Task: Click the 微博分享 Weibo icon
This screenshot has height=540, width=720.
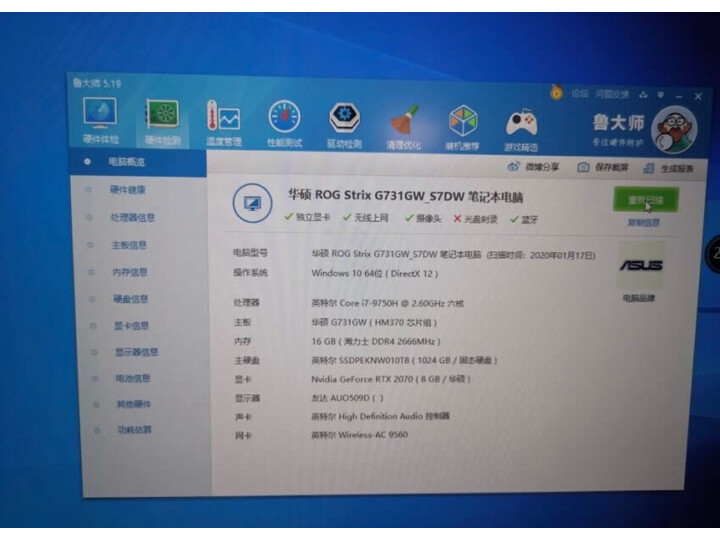Action: tap(514, 166)
